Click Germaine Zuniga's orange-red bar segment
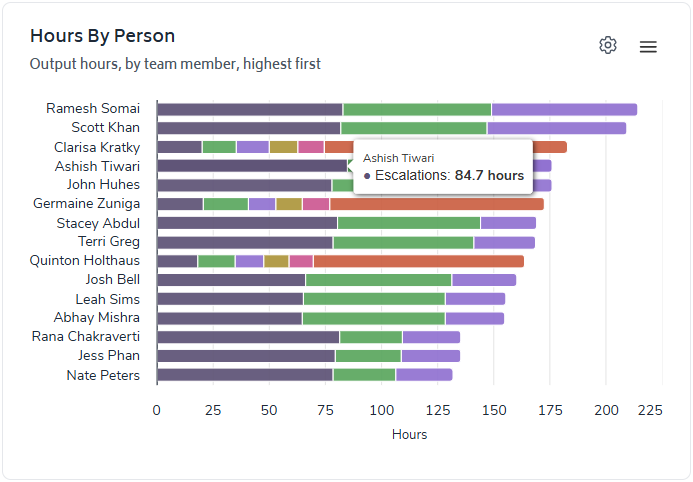 point(436,204)
